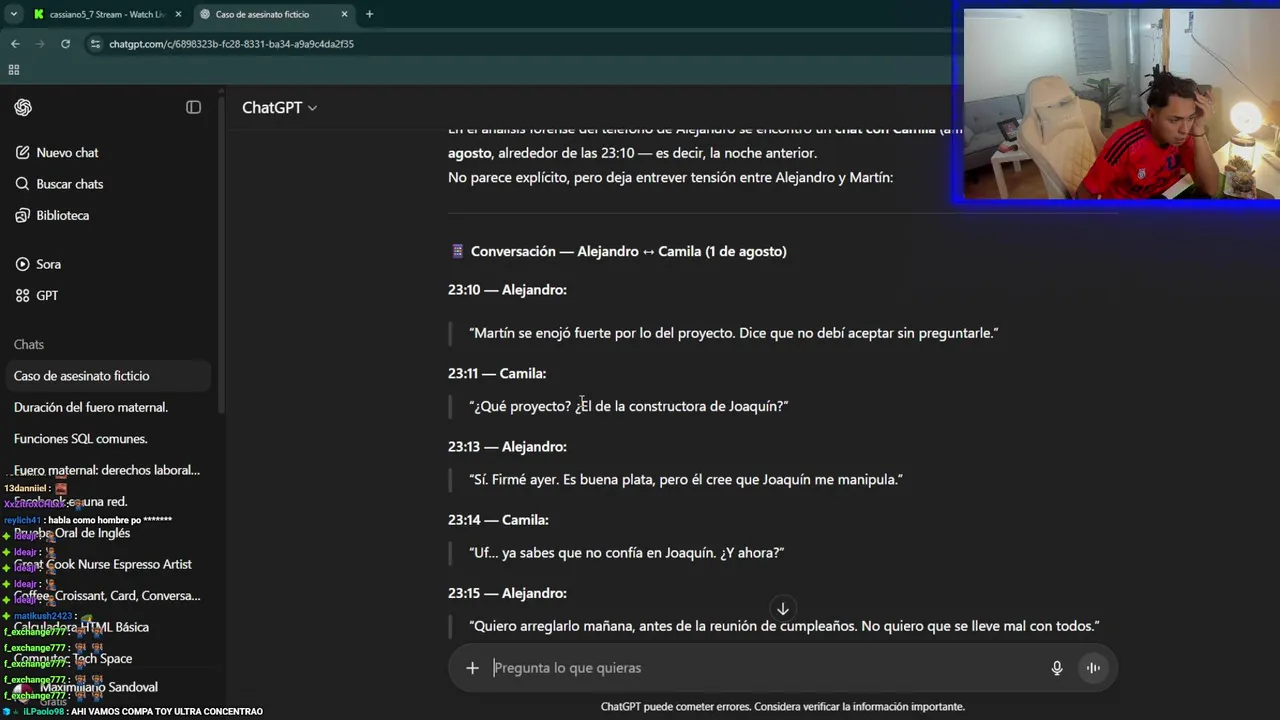Viewport: 1280px width, 720px height.
Task: Open the Duración del fuero maternal chat
Action: 91,407
